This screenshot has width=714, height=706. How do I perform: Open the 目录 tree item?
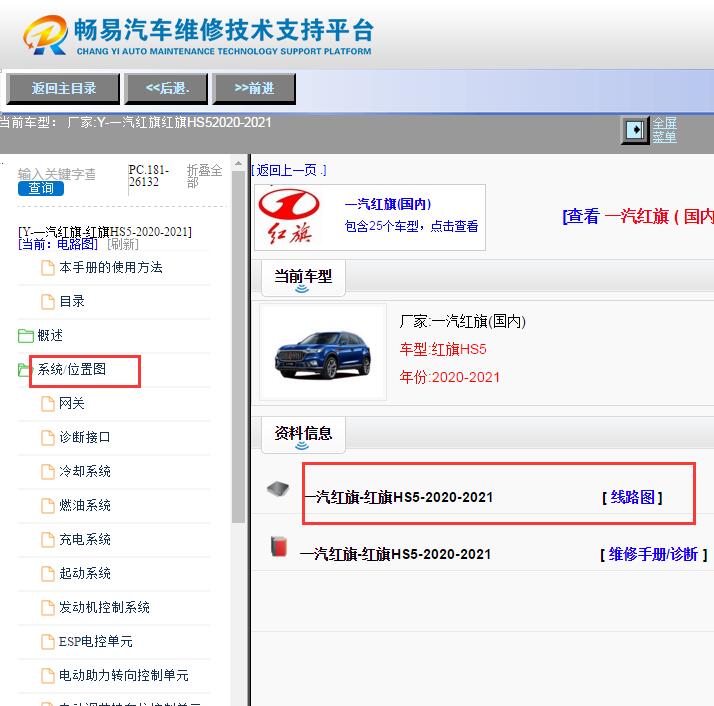72,302
